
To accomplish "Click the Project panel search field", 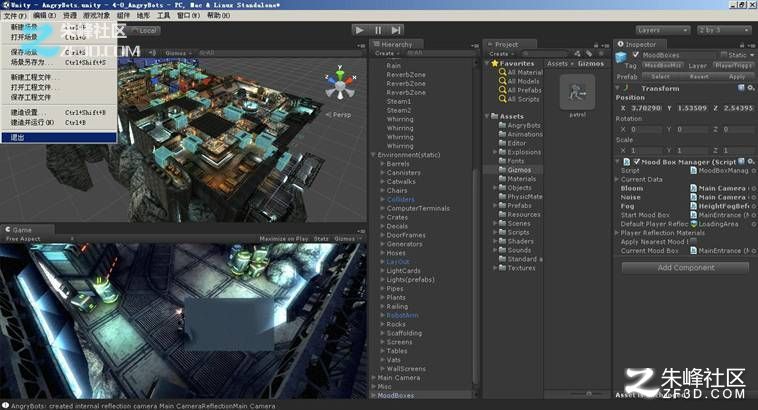I will click(545, 54).
